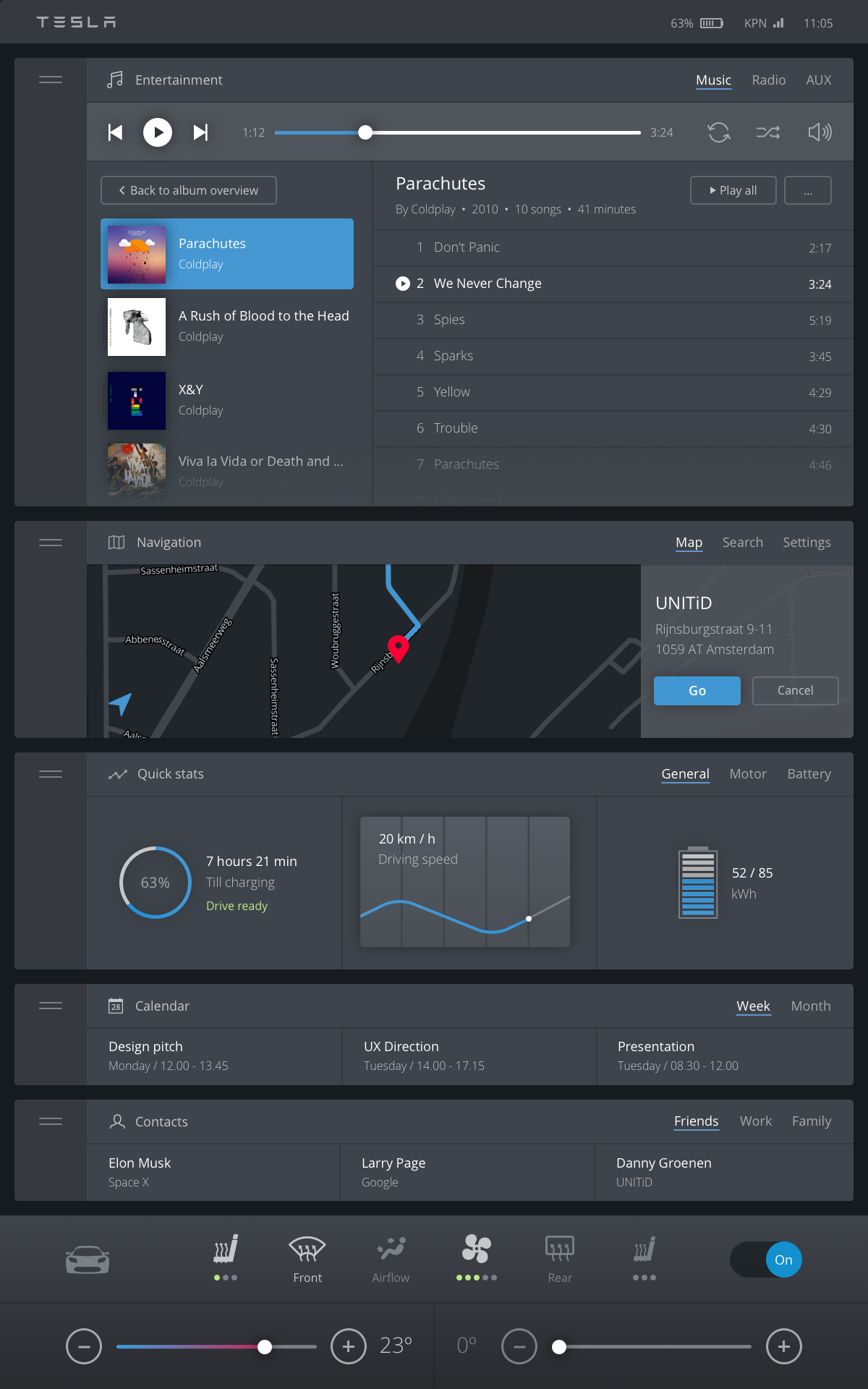Click the Quick stats graph icon
Viewport: 868px width, 1389px height.
(117, 774)
